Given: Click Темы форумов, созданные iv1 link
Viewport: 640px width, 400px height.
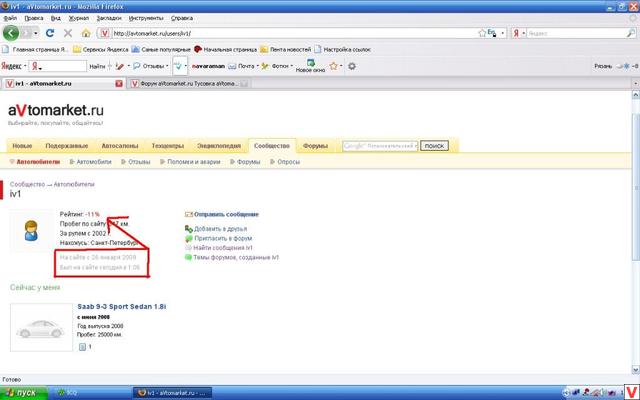Looking at the screenshot, I should coord(236,258).
